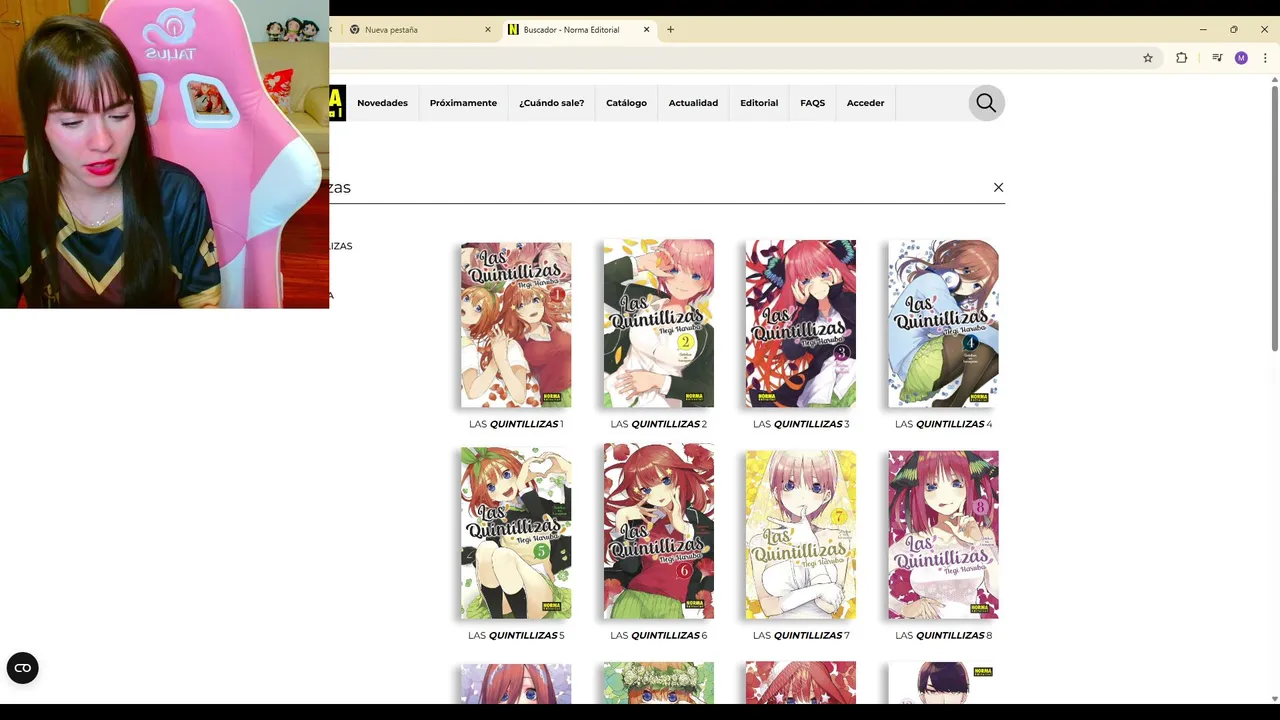Click the LAS QUINTILLIZAS 4 title link

click(943, 424)
